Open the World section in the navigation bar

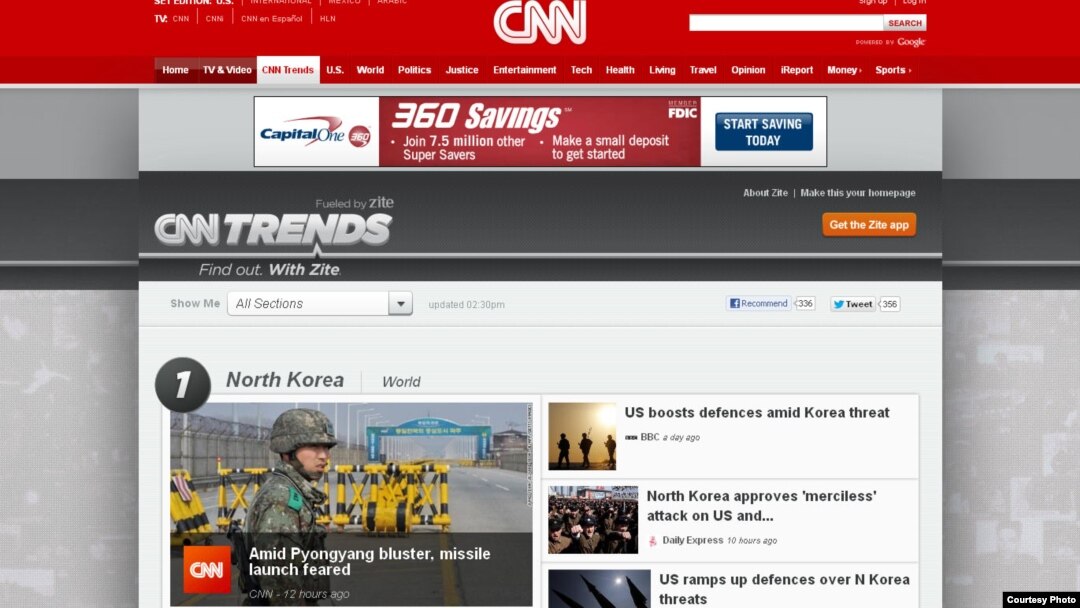point(370,70)
